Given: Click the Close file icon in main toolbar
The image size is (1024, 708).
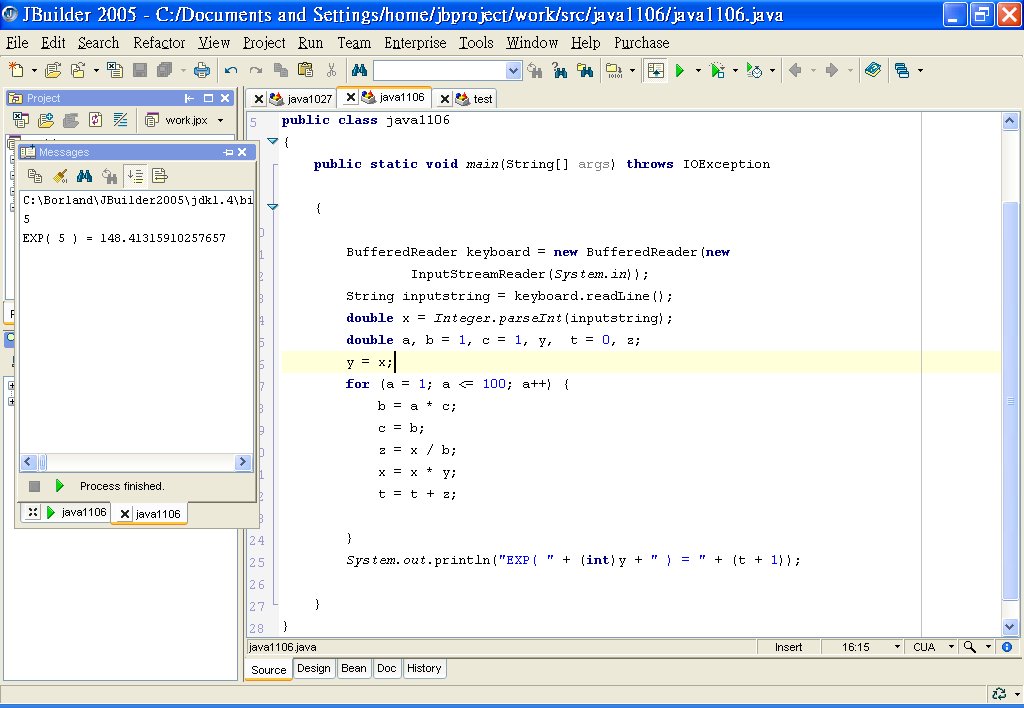Looking at the screenshot, I should point(115,70).
